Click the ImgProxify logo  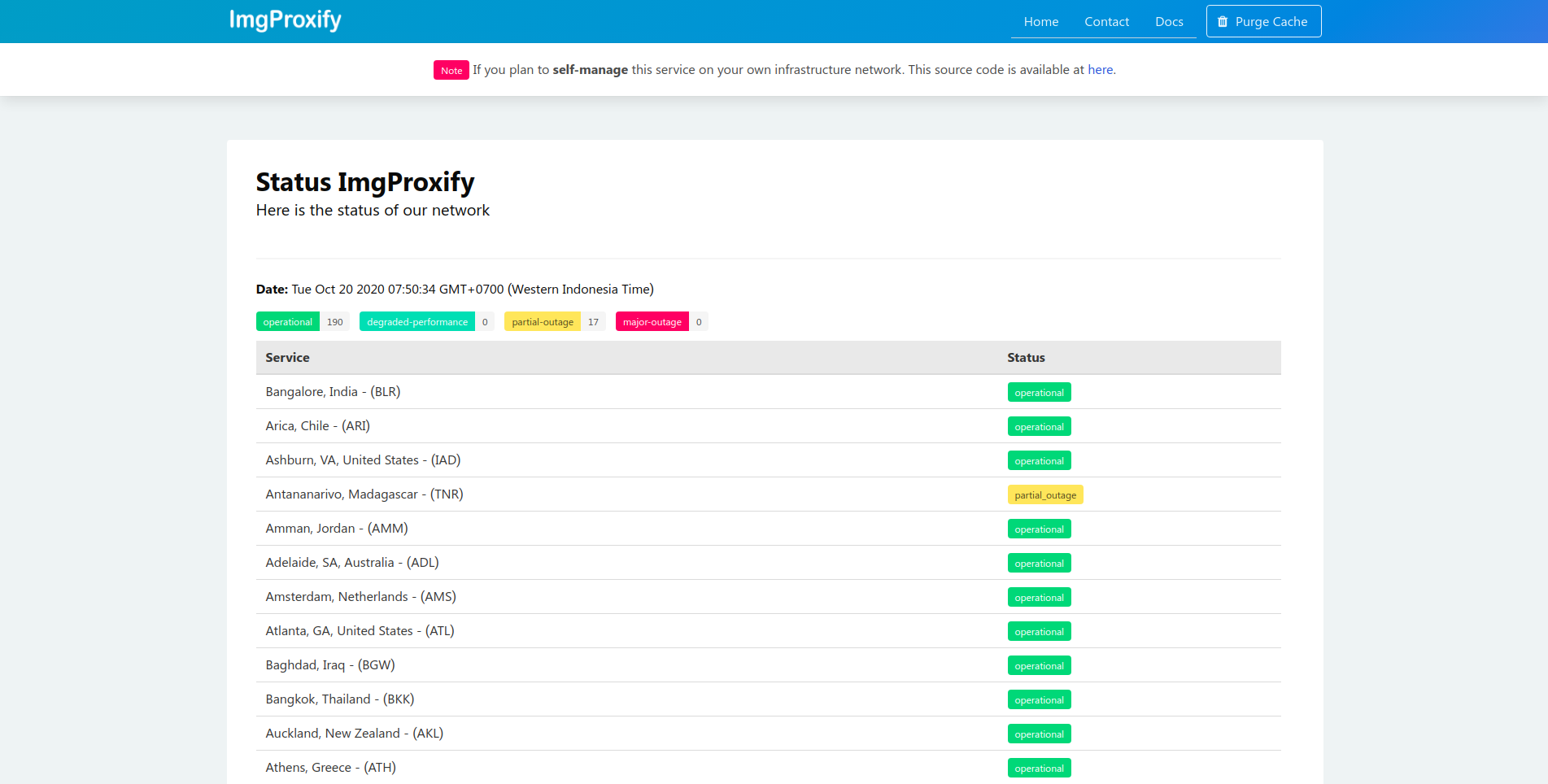coord(285,20)
